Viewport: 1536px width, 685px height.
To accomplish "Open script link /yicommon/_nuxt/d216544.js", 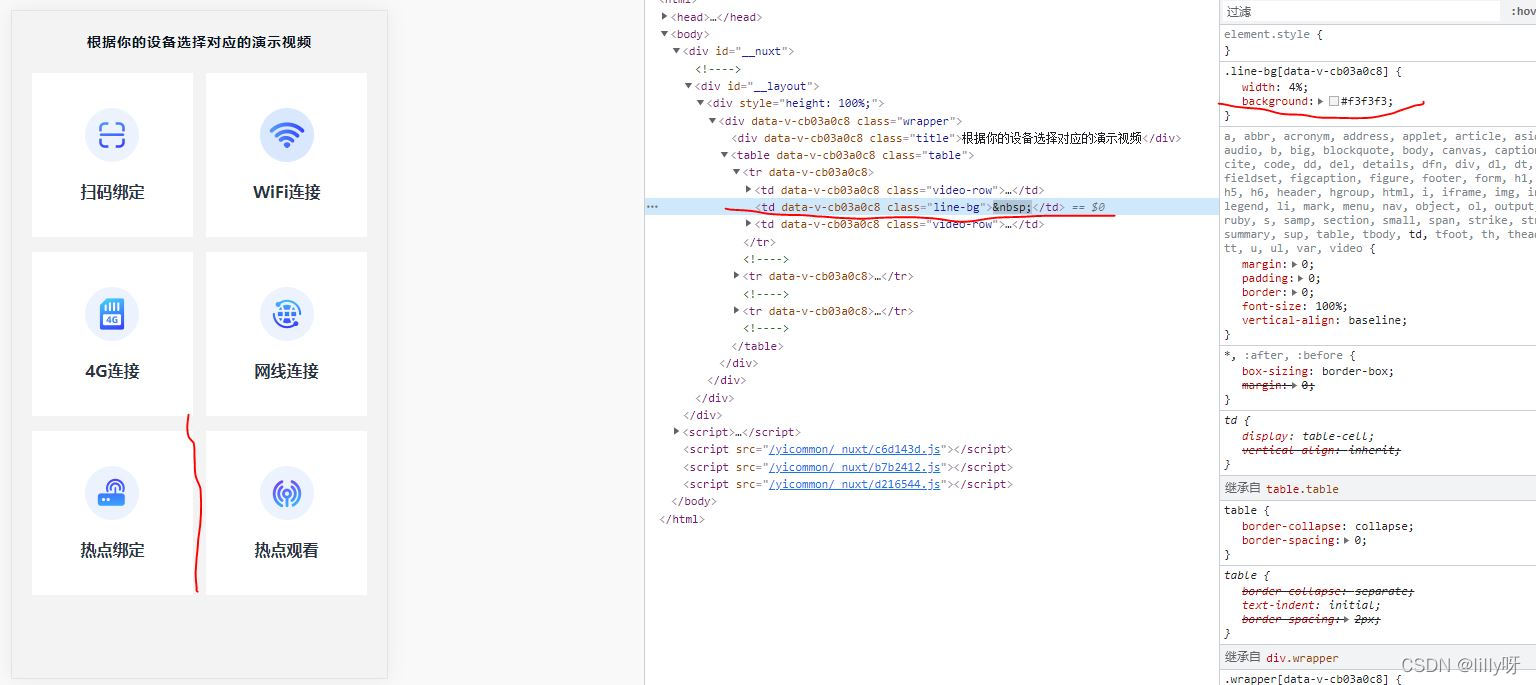I will point(854,484).
